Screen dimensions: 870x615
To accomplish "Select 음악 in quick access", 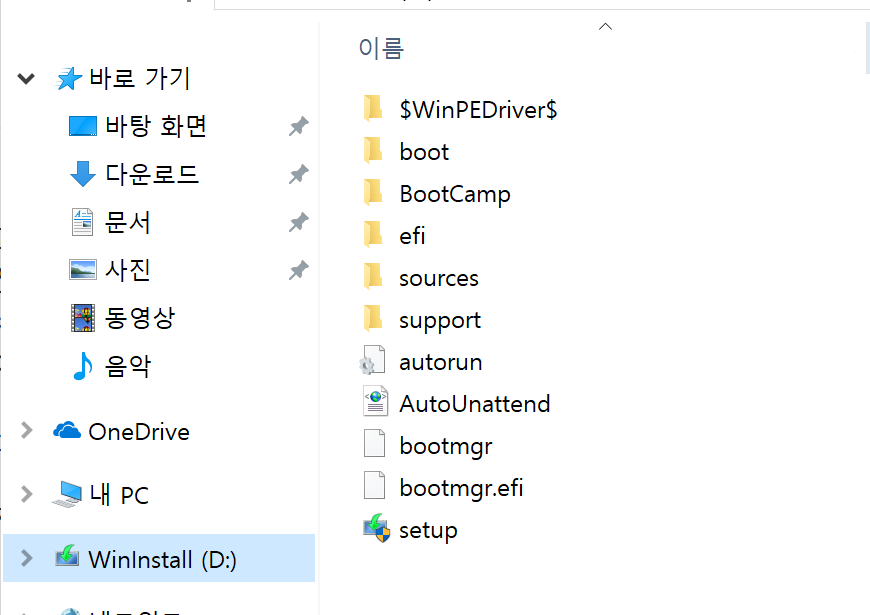I will (128, 366).
